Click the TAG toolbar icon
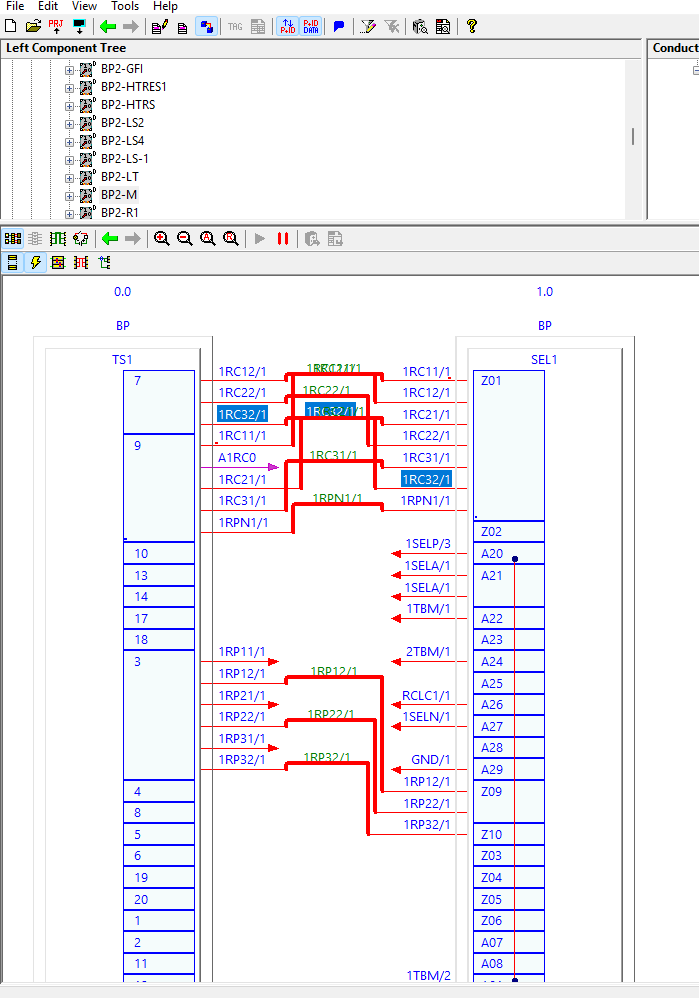Image resolution: width=699 pixels, height=998 pixels. tap(235, 27)
